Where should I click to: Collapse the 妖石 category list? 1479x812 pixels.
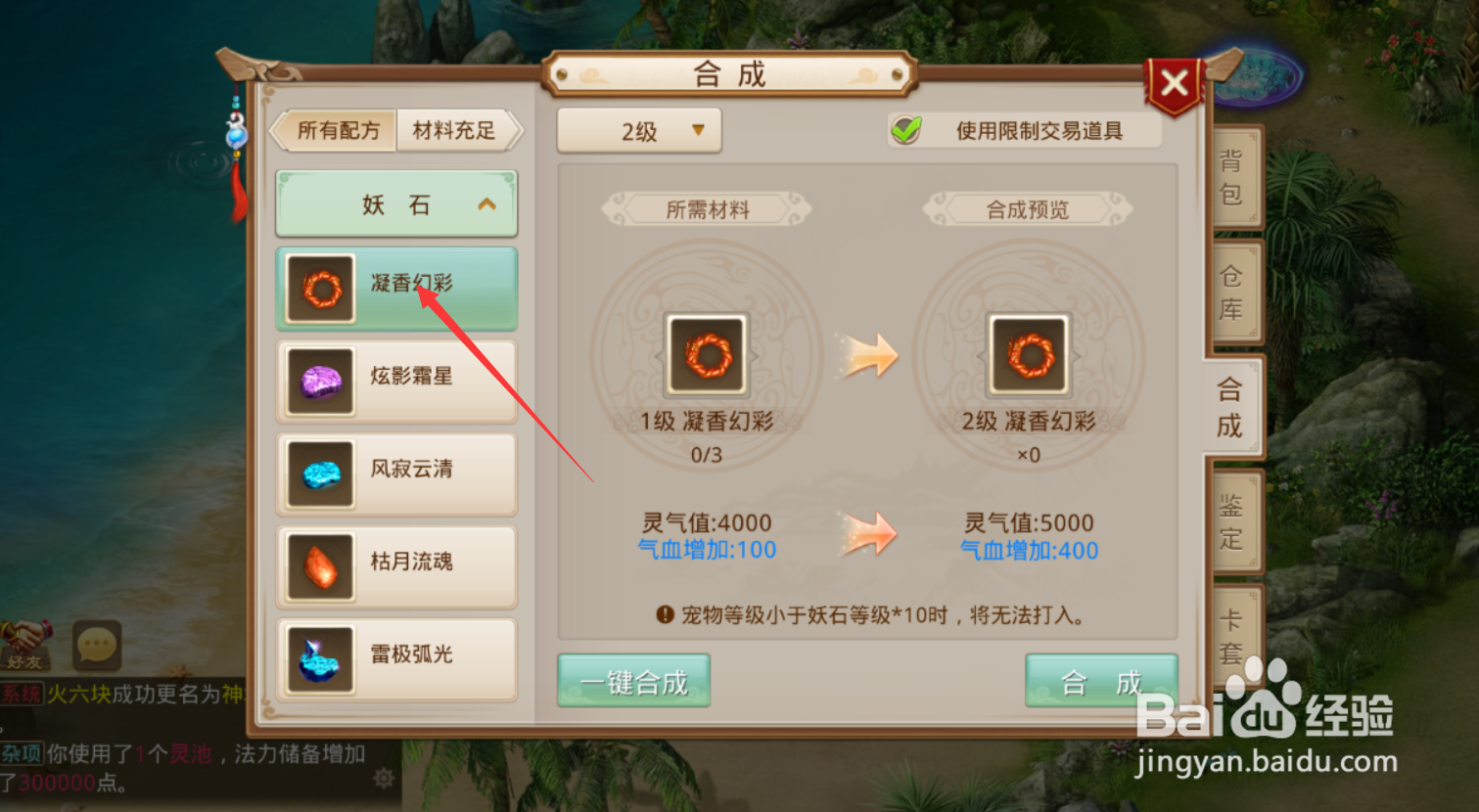(x=396, y=204)
